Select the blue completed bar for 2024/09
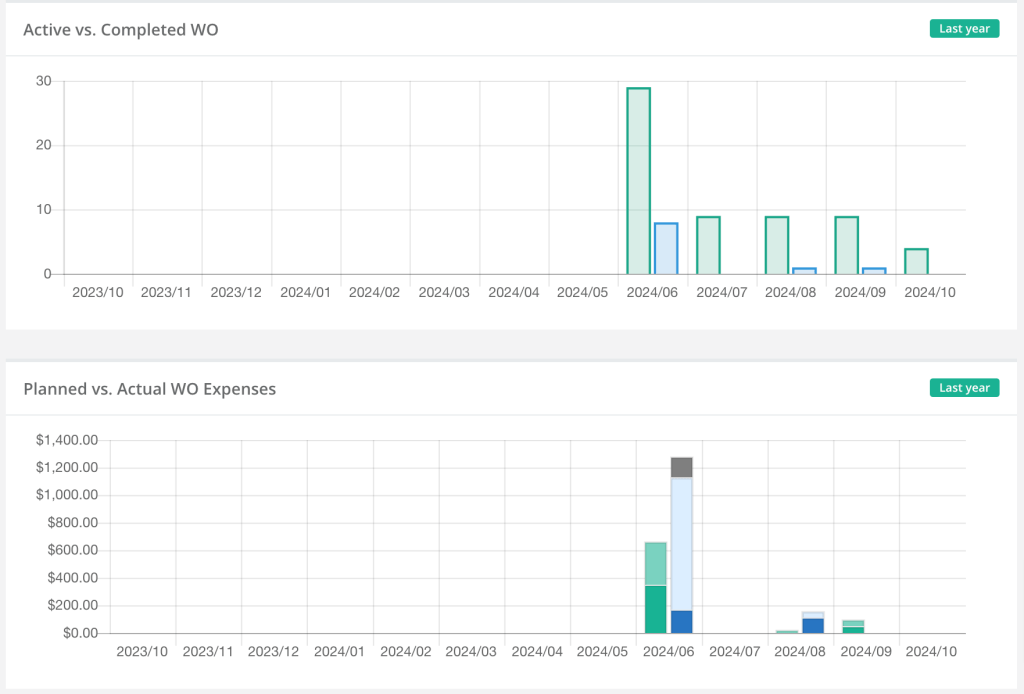The width and height of the screenshot is (1024, 694). (874, 269)
